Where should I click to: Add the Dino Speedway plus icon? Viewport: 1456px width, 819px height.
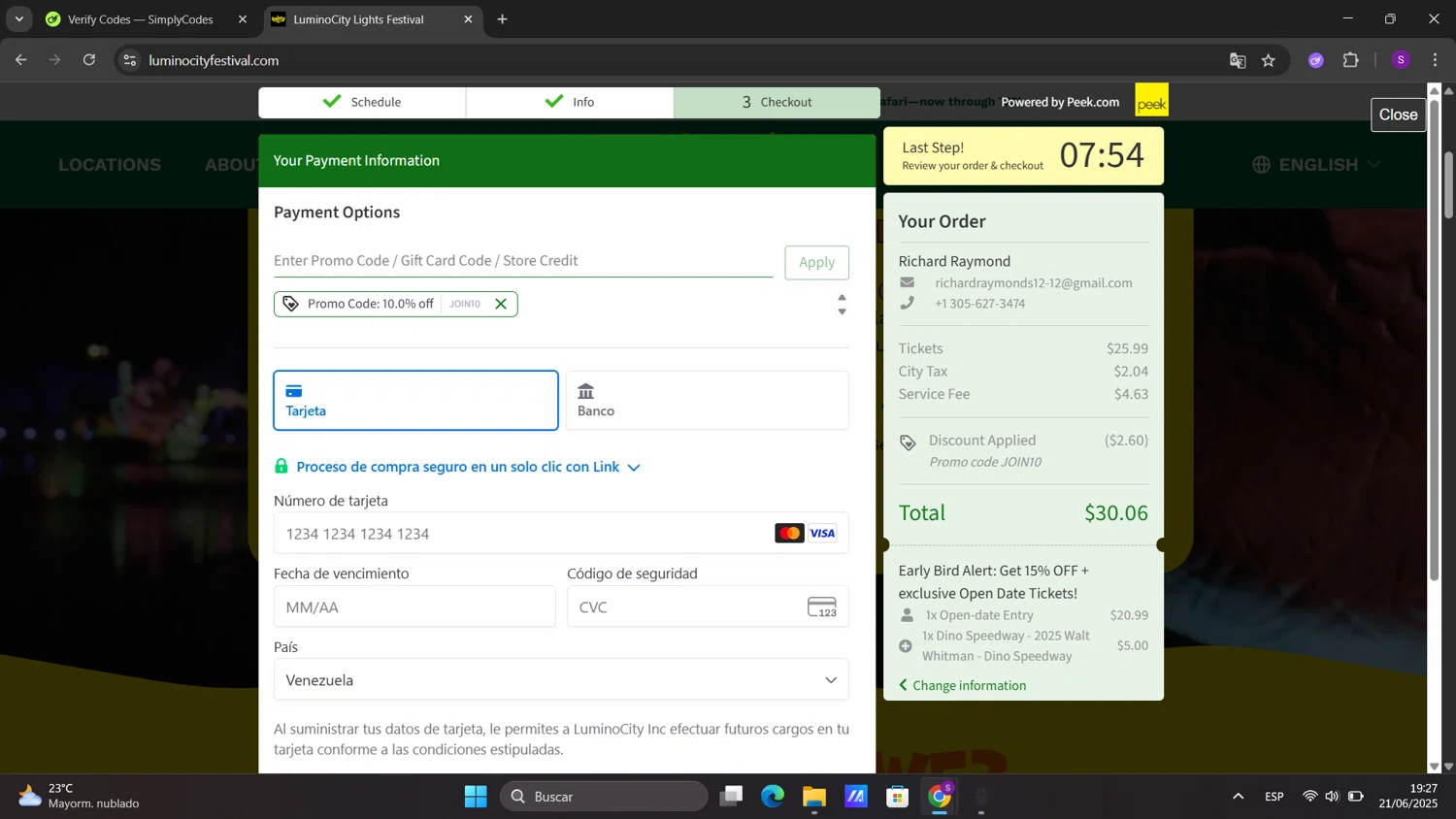(x=906, y=646)
